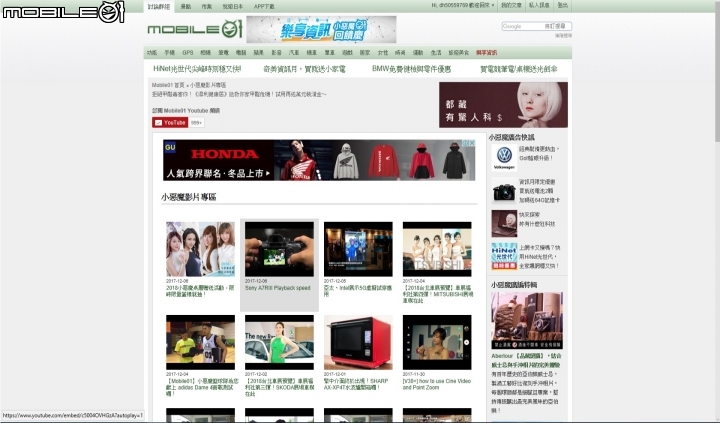Click the GU logo on the Honda banner
The height and width of the screenshot is (423, 720).
point(170,147)
